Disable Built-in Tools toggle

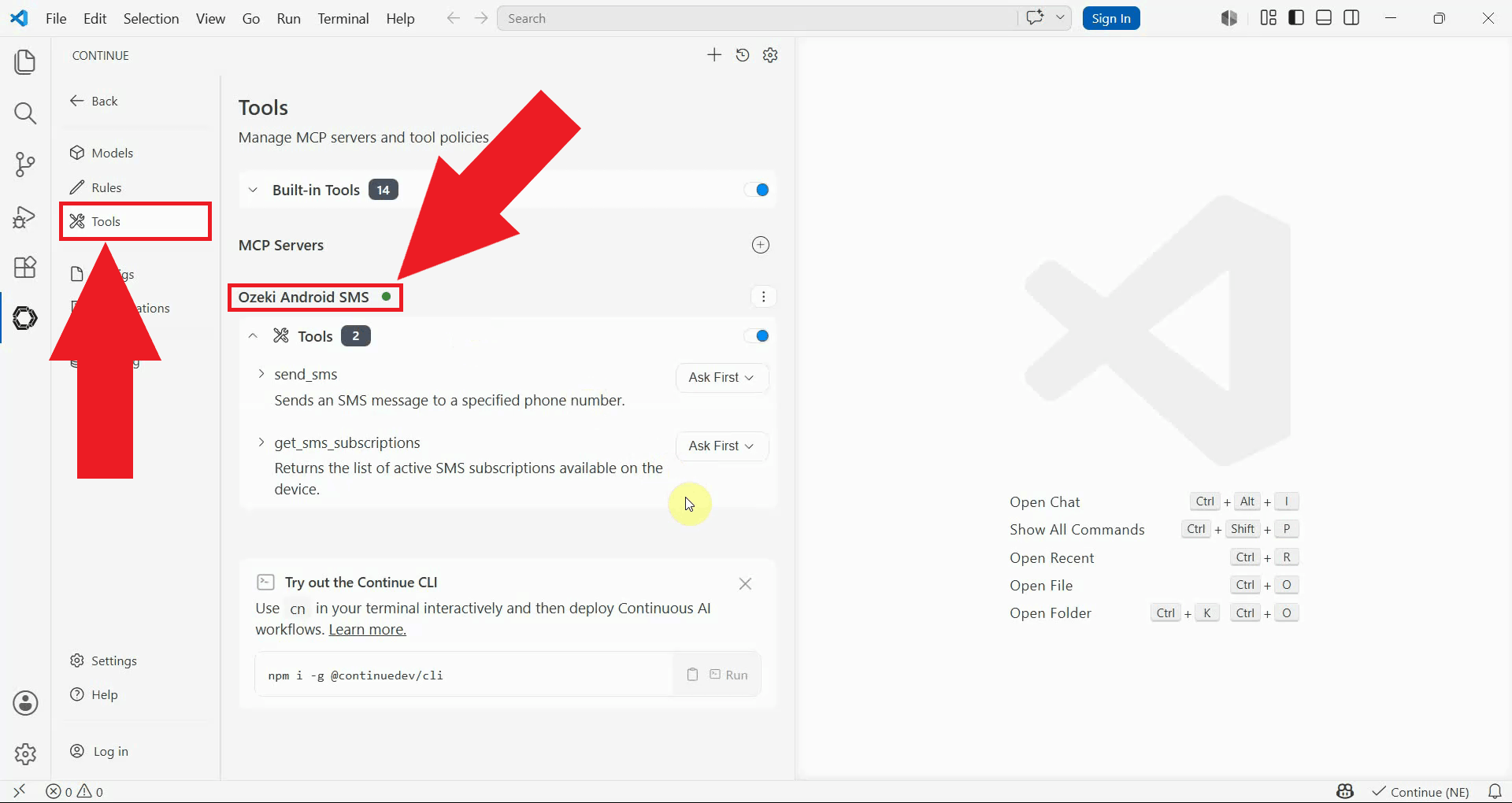point(757,190)
